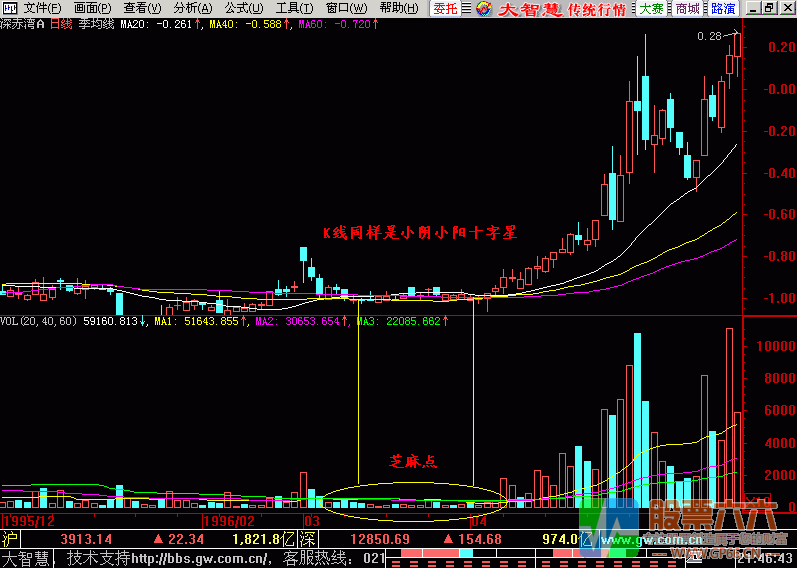Image resolution: width=797 pixels, height=568 pixels.
Task: Switch to 传统行情 traditional quotes view
Action: pos(596,9)
